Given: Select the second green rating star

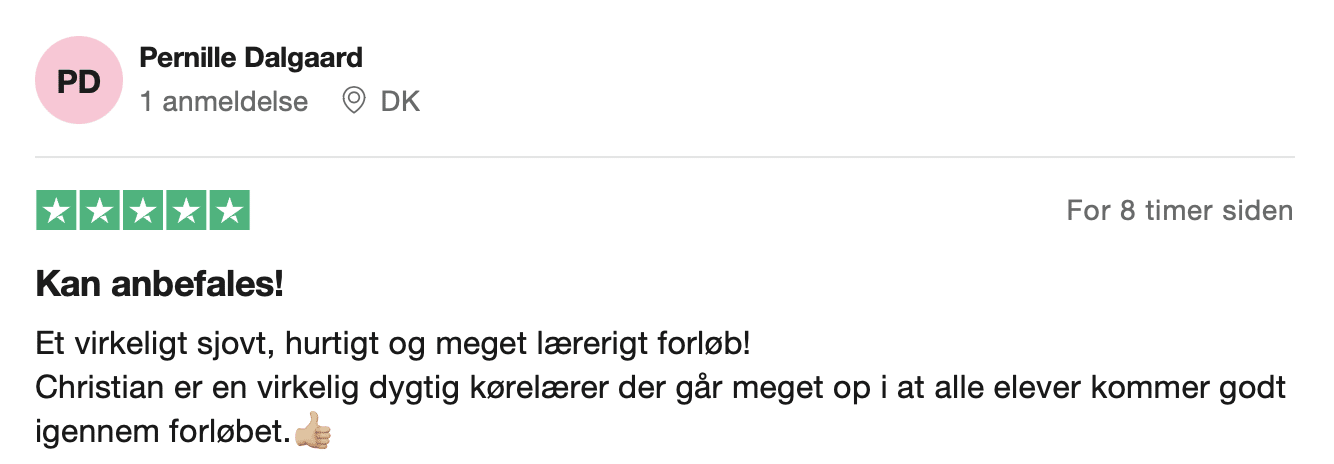Looking at the screenshot, I should pos(100,210).
